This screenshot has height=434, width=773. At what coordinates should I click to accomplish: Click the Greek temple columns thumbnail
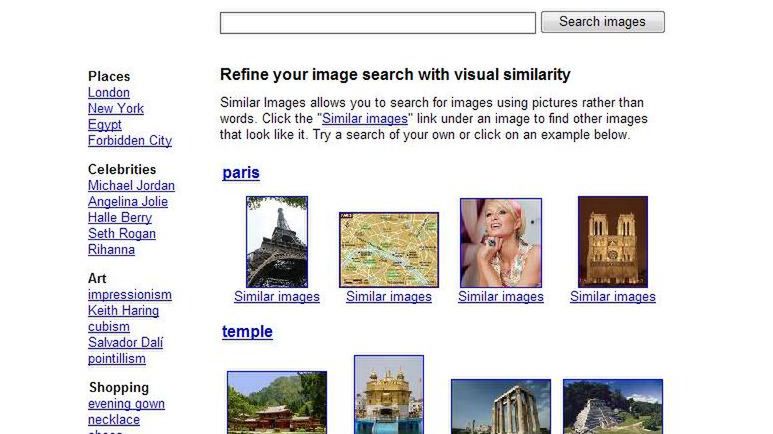tap(500, 407)
